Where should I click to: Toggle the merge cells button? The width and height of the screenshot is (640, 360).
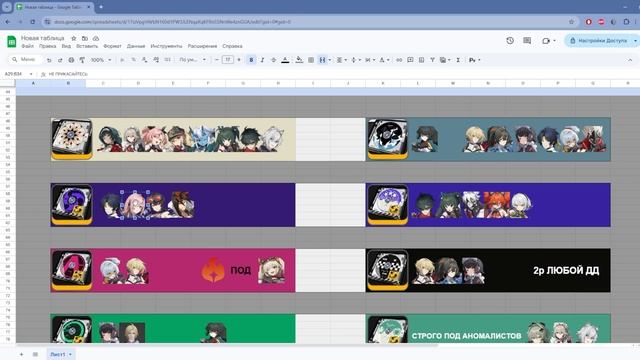322,60
